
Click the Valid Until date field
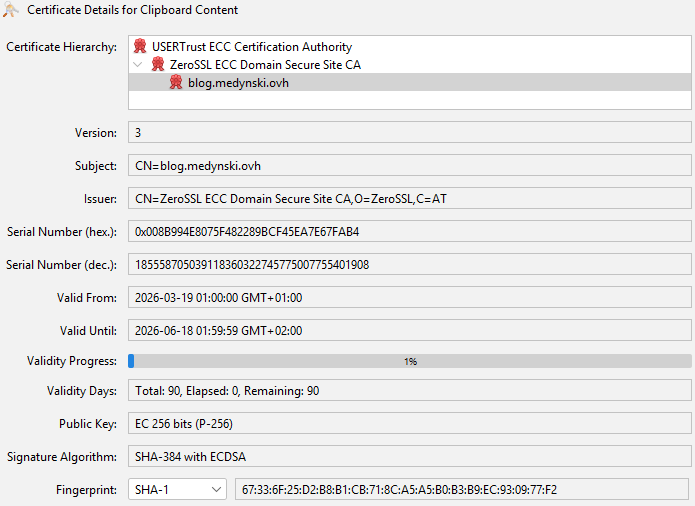click(x=409, y=331)
